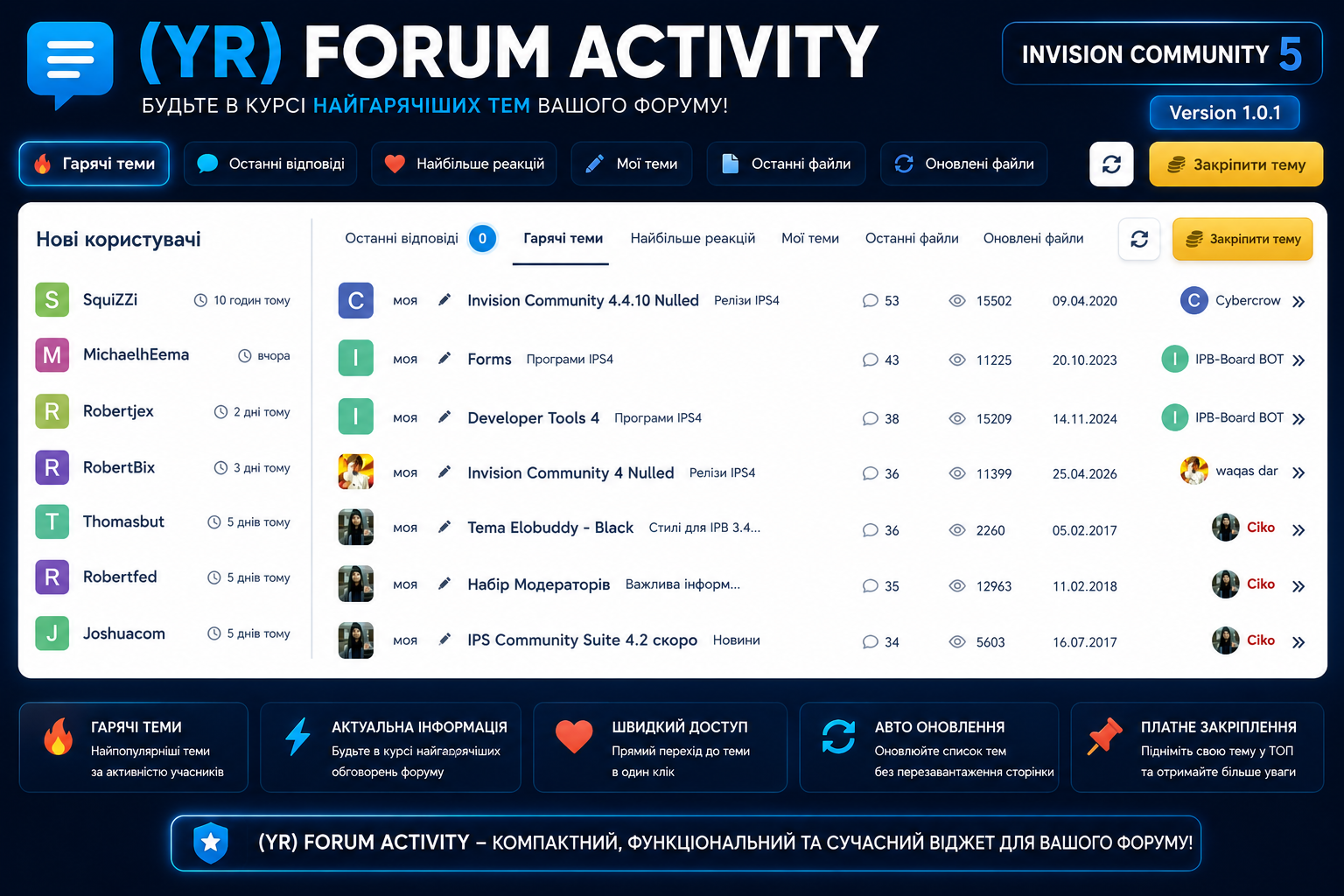Click double chevron beside waqas dar
The image size is (1344, 896).
tap(1298, 473)
